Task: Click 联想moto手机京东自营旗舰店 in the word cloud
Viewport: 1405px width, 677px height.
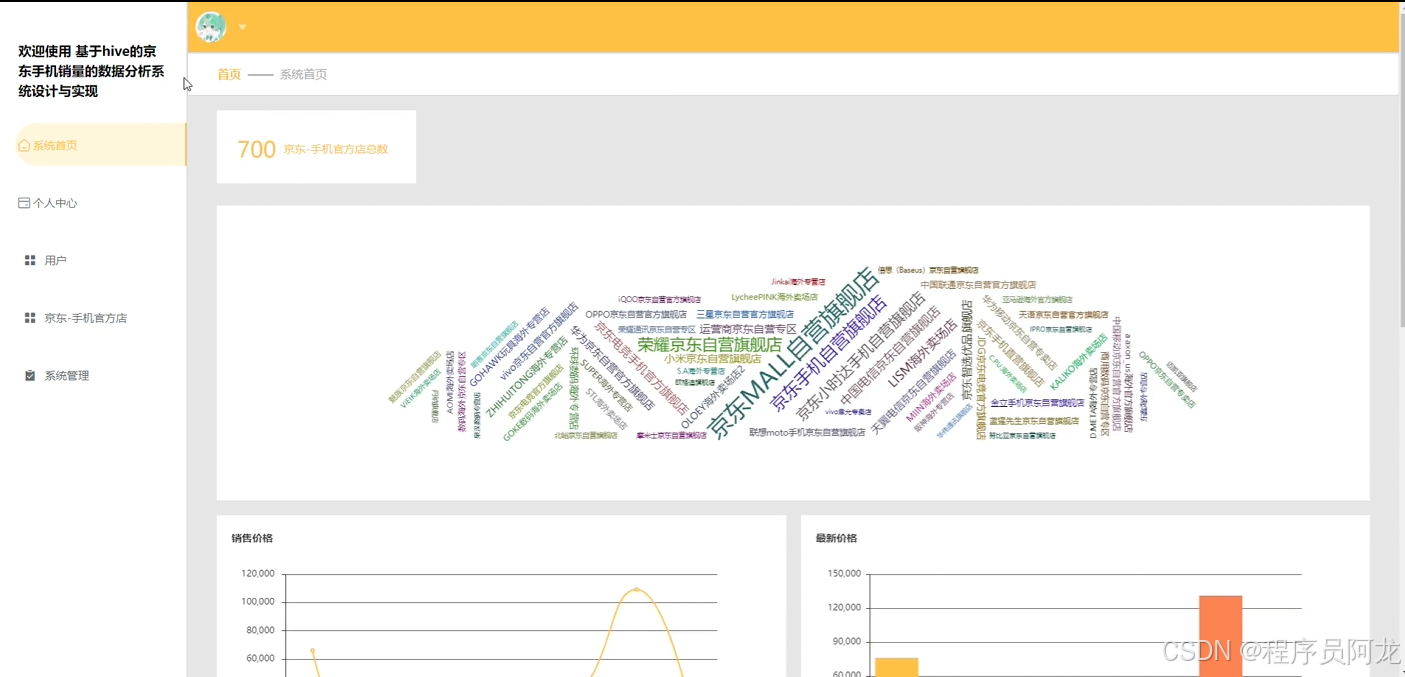Action: click(x=807, y=432)
